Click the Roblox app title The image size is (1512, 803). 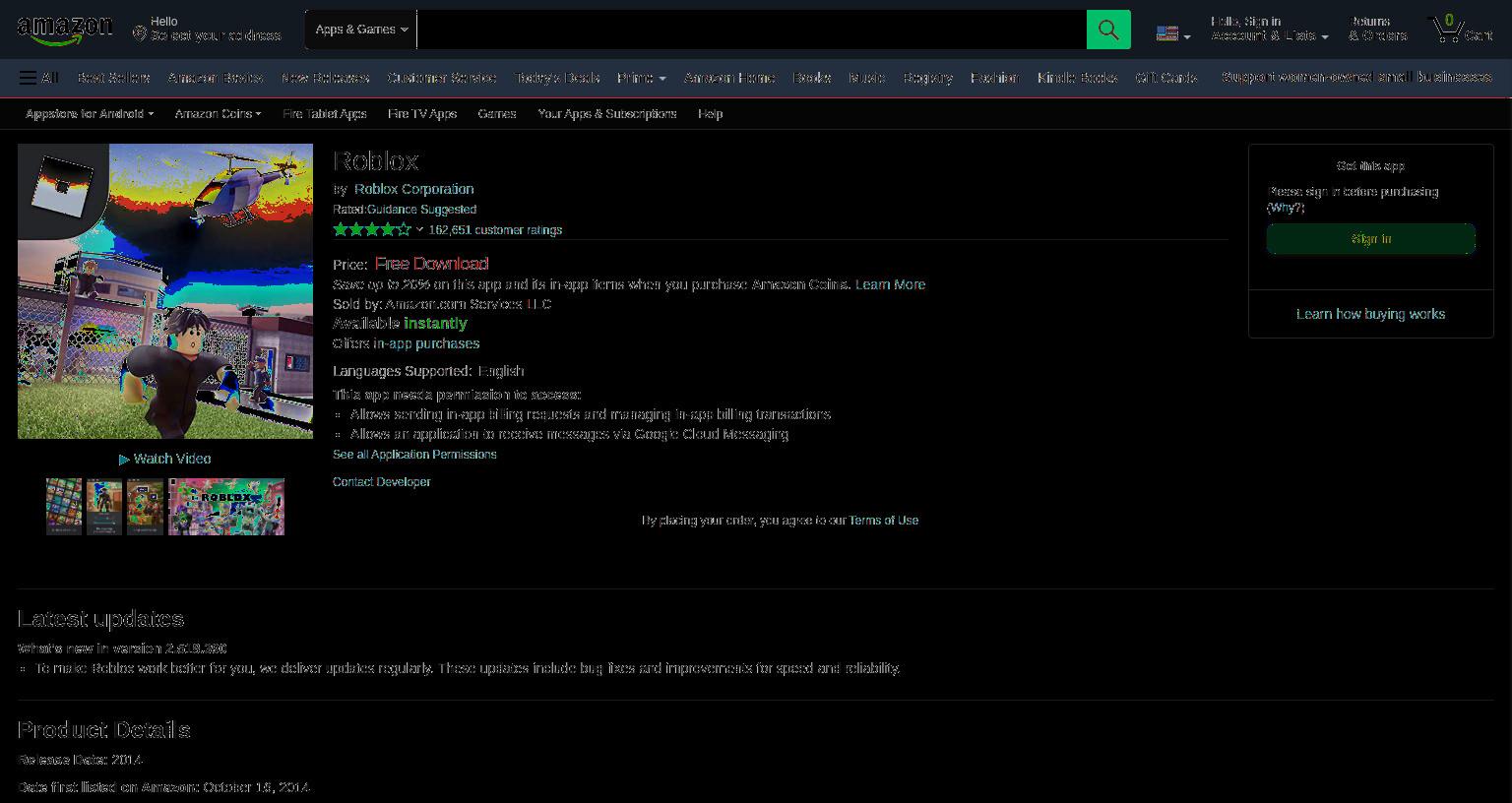click(x=376, y=160)
